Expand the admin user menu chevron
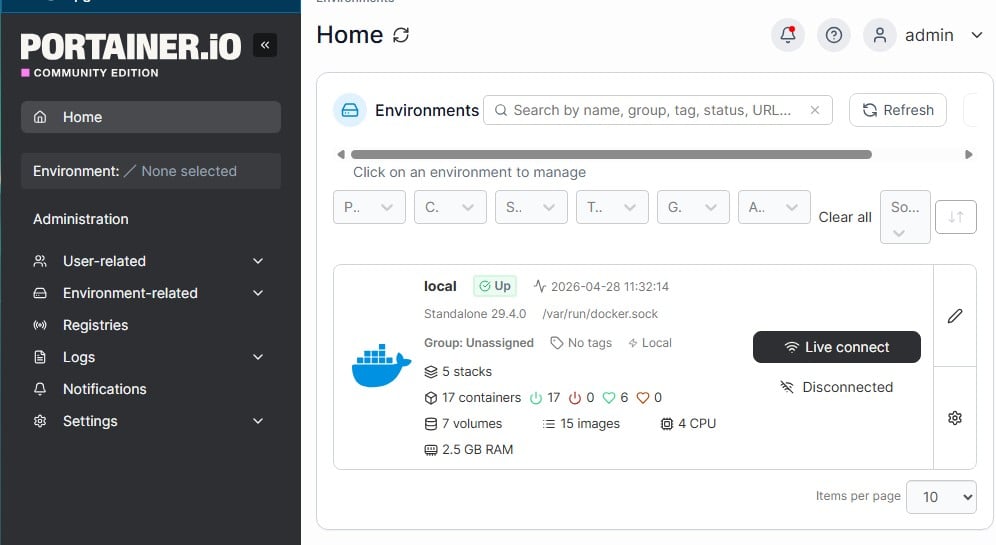This screenshot has height=545, width=996. (977, 35)
